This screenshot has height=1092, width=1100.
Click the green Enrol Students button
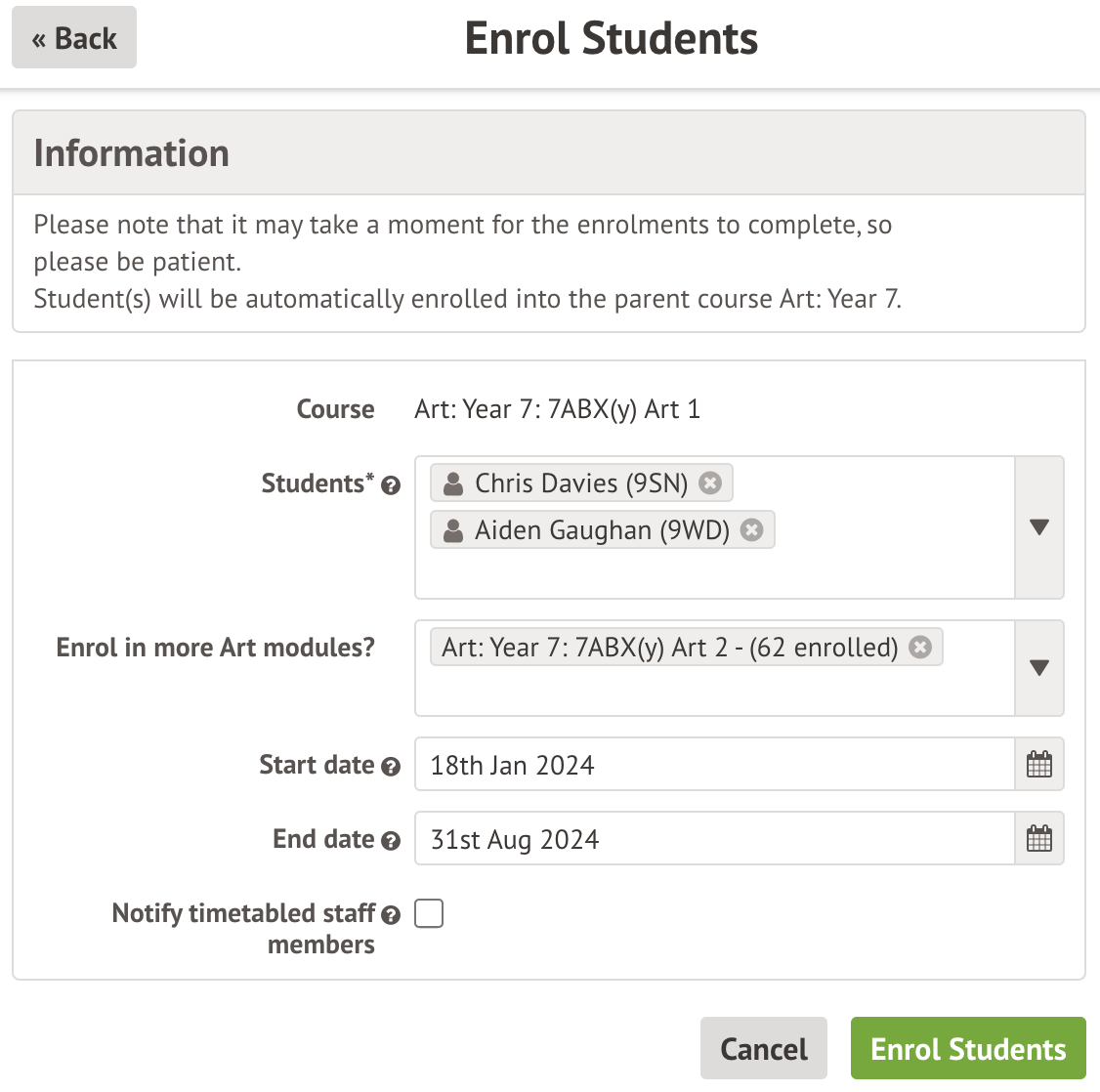967,1049
